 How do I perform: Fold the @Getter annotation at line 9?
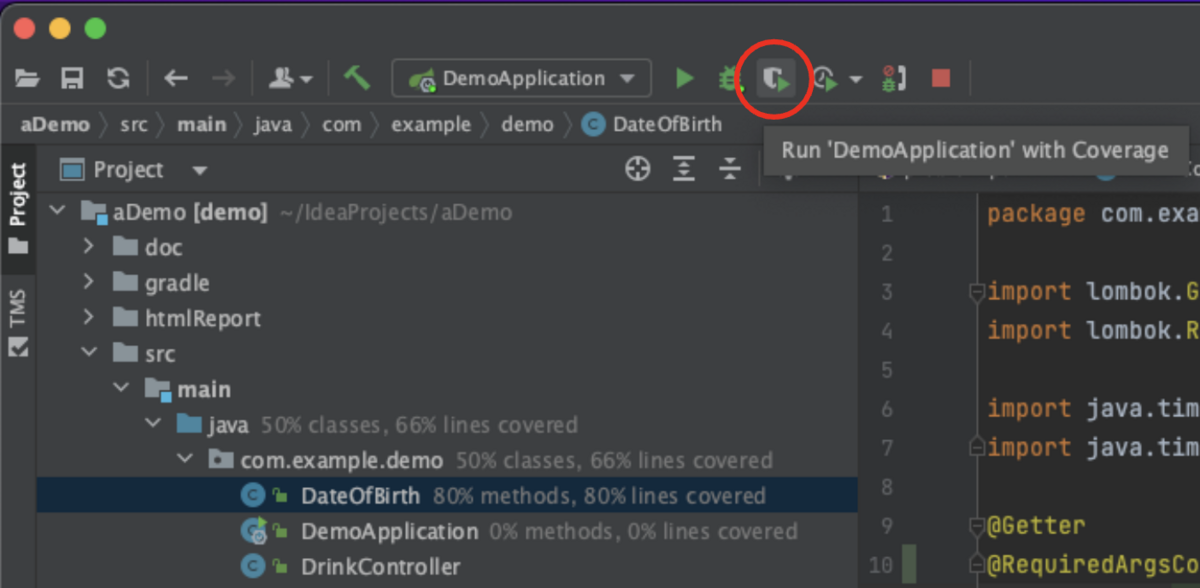click(x=977, y=526)
